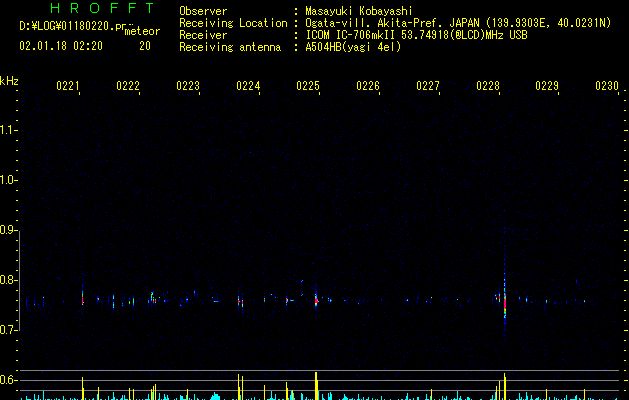Click the date stamp 02.01.18 02:20

click(x=61, y=46)
